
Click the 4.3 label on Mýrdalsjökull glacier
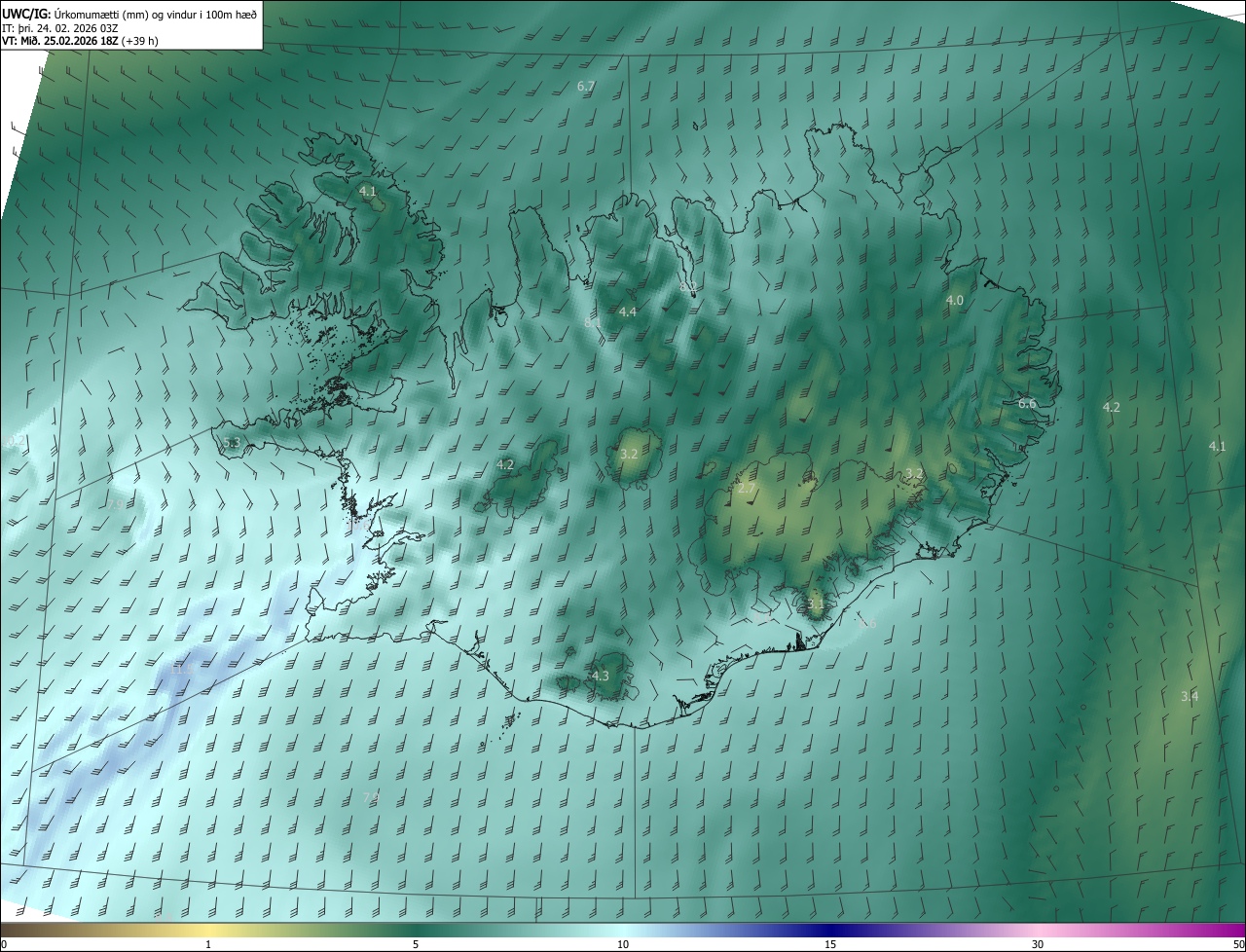600,676
